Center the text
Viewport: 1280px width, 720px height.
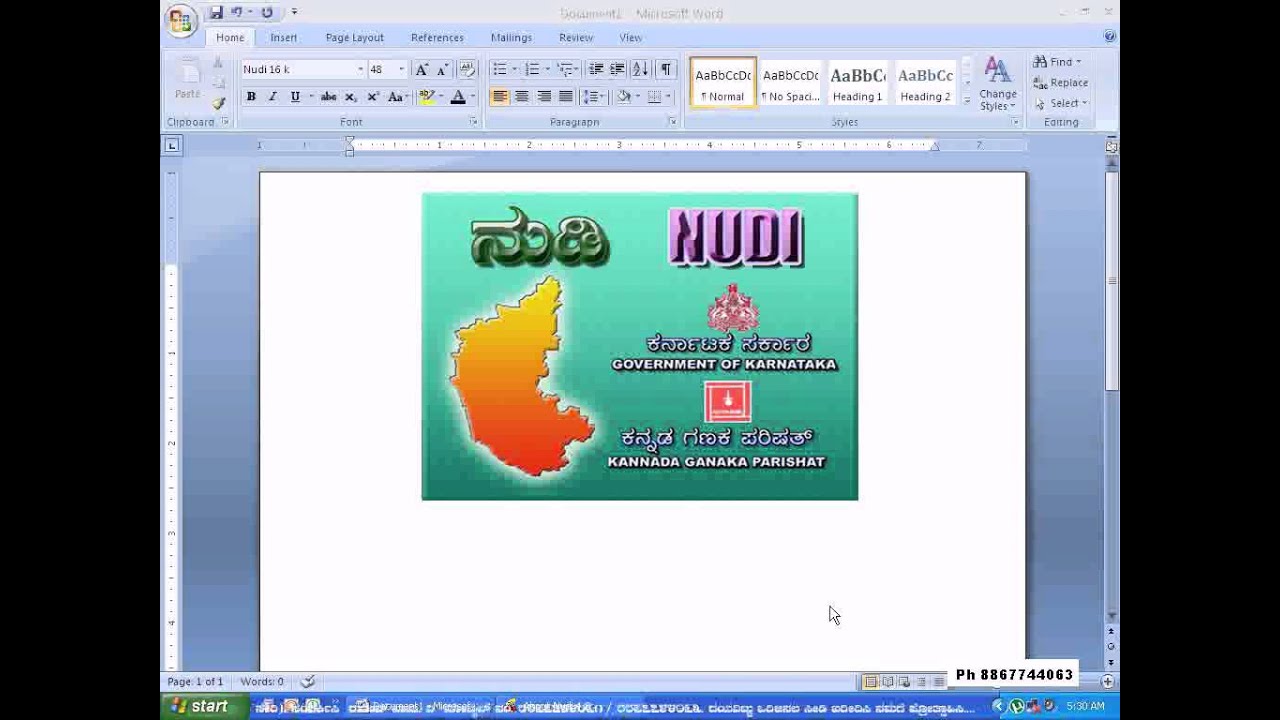pos(521,97)
